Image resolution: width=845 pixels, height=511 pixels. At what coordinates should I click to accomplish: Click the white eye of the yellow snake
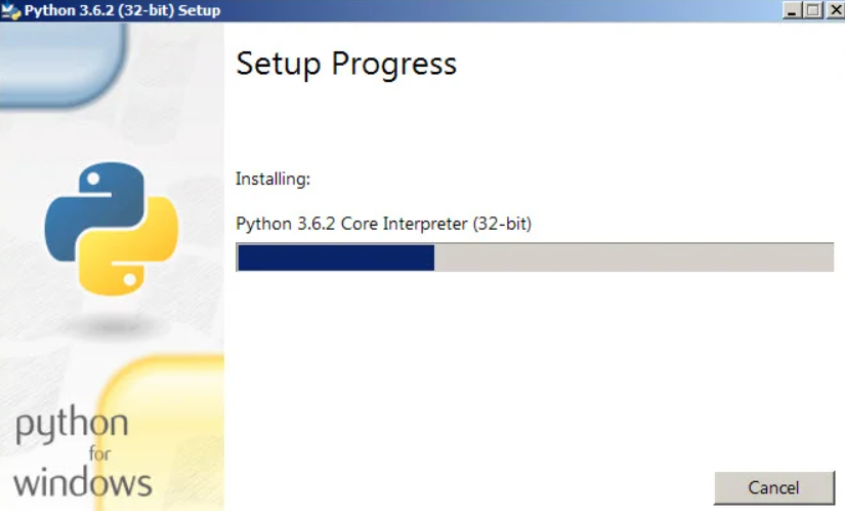[x=130, y=280]
